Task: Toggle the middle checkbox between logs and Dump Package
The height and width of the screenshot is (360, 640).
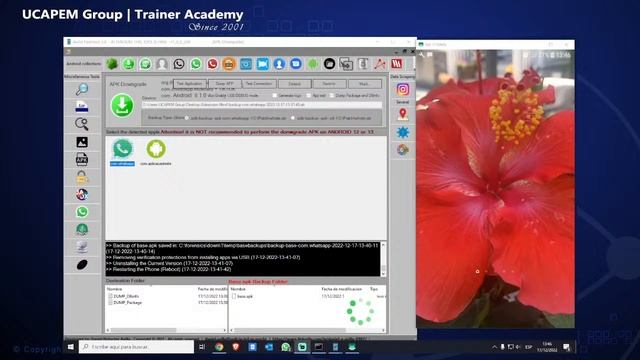Action: pos(309,96)
